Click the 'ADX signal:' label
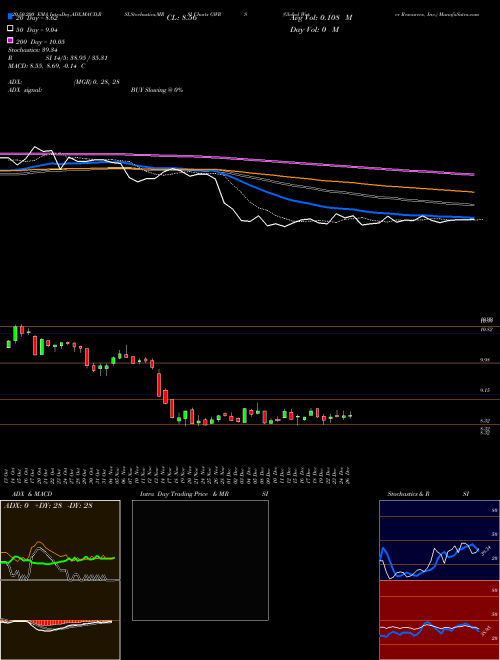Image resolution: width=500 pixels, height=660 pixels. click(x=25, y=90)
